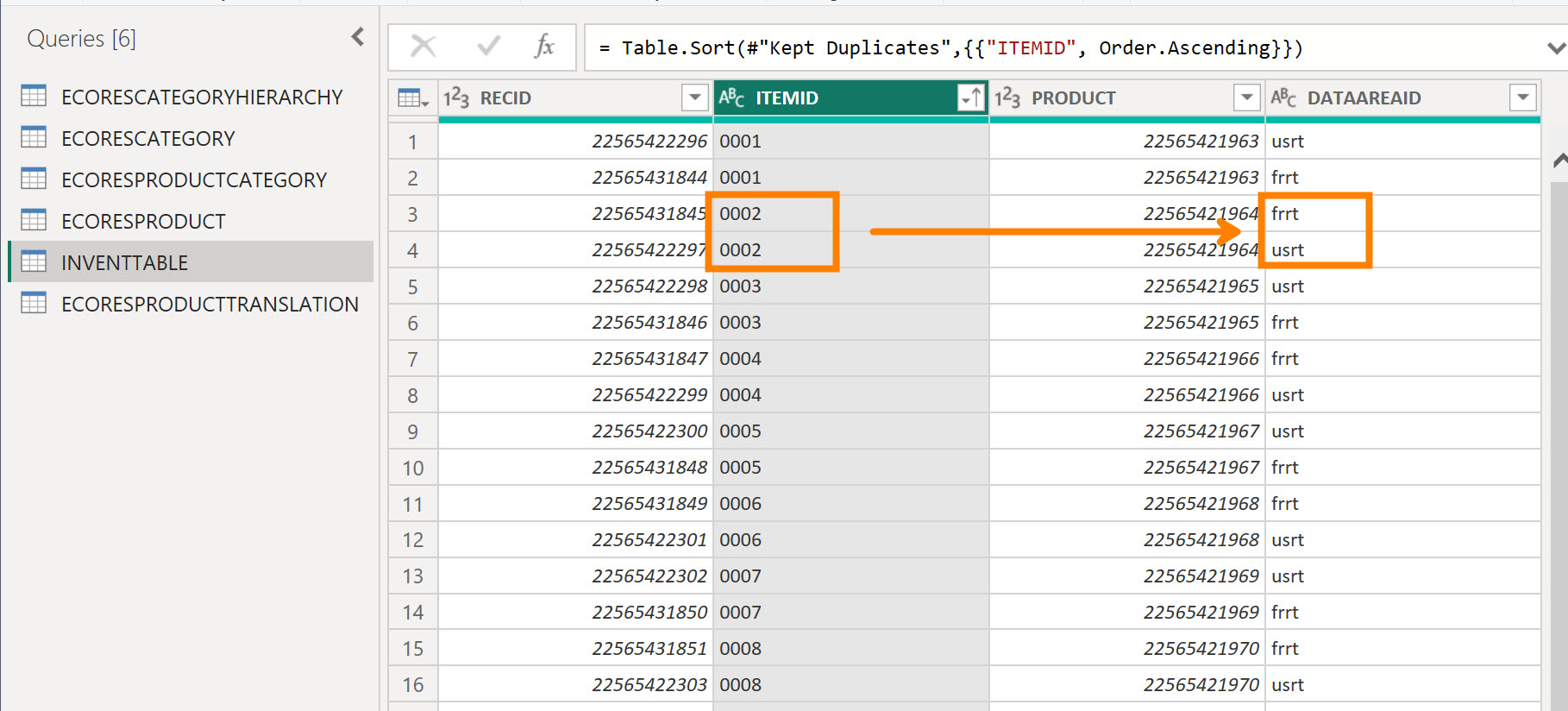The image size is (1568, 711).
Task: Click the RECID cell 22565431849
Action: click(576, 504)
